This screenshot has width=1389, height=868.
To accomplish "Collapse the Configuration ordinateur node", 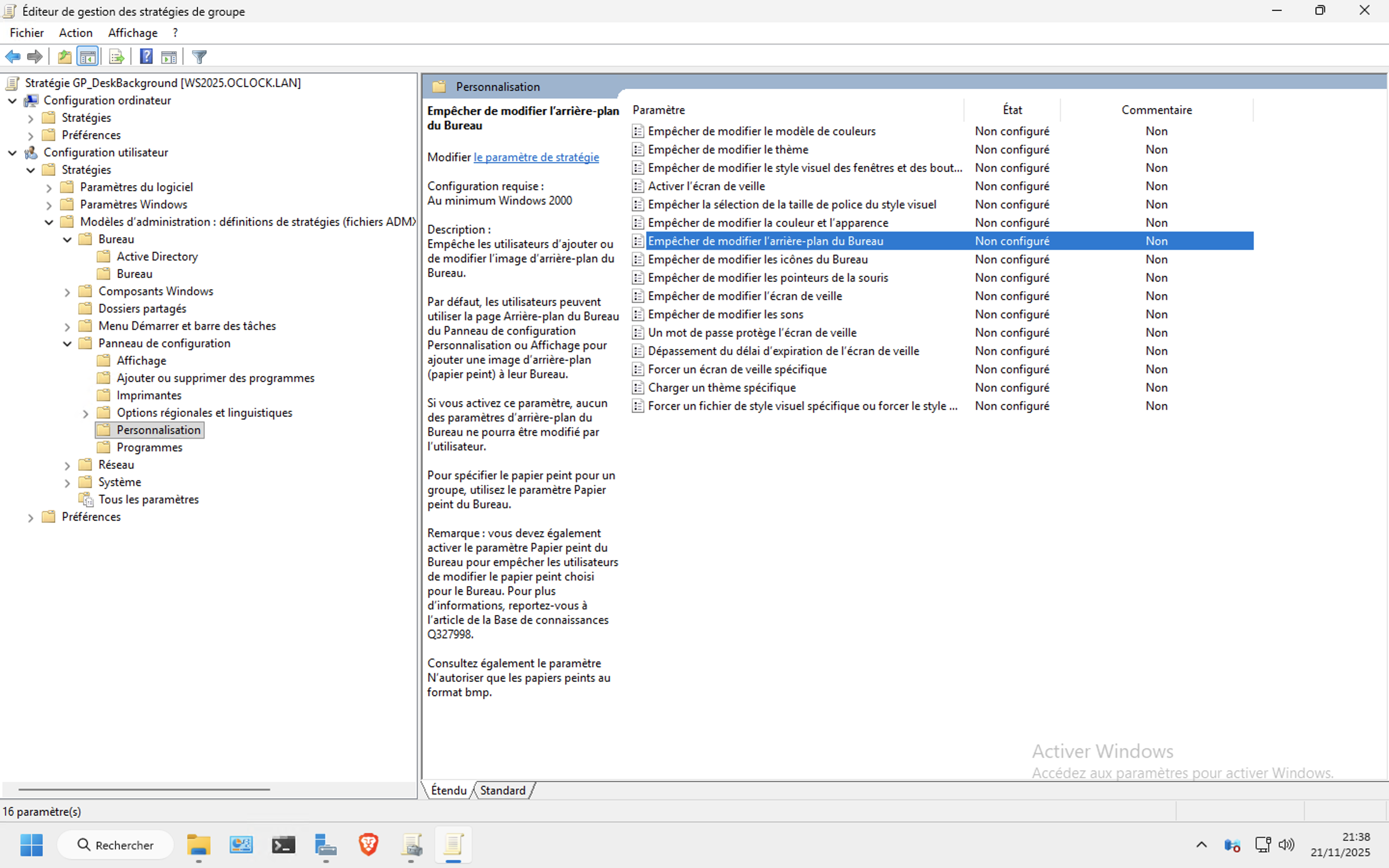I will pyautogui.click(x=13, y=100).
